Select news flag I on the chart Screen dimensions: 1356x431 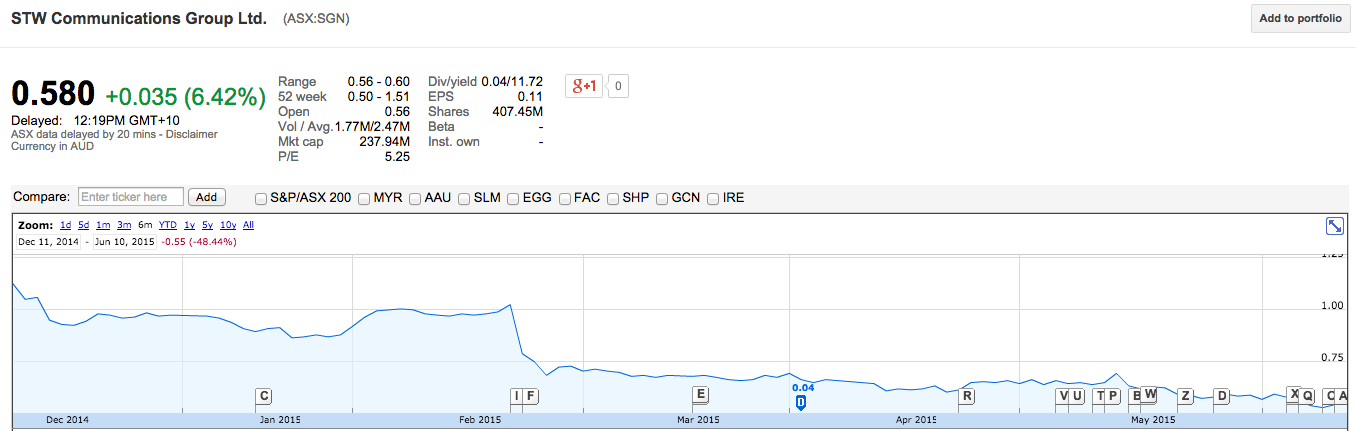pyautogui.click(x=516, y=396)
